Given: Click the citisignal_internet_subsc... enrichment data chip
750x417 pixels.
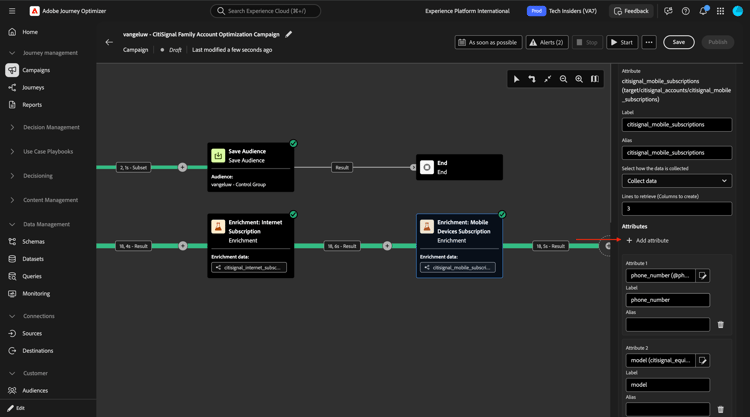Looking at the screenshot, I should (249, 267).
